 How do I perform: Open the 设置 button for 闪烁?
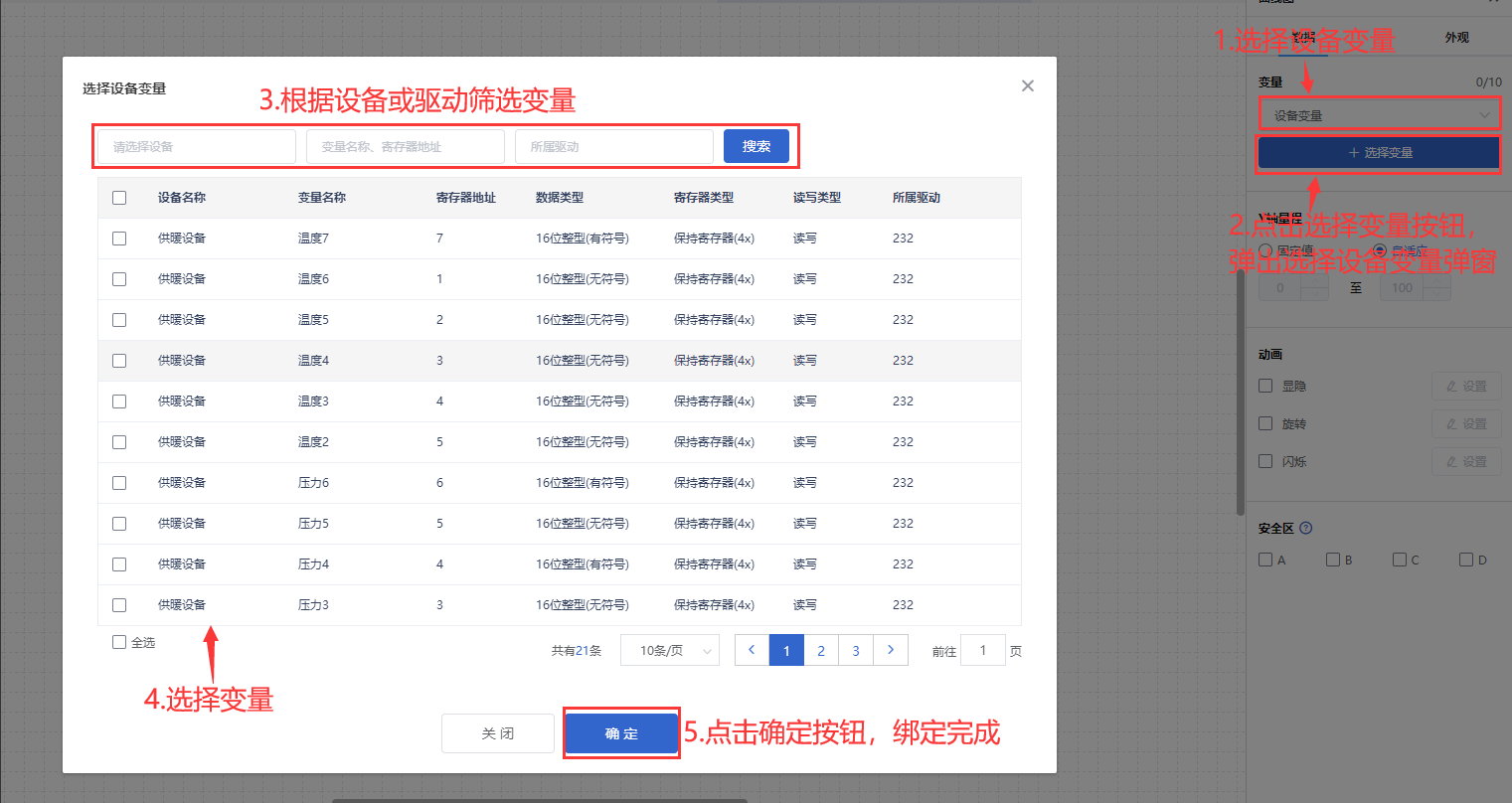(x=1466, y=461)
